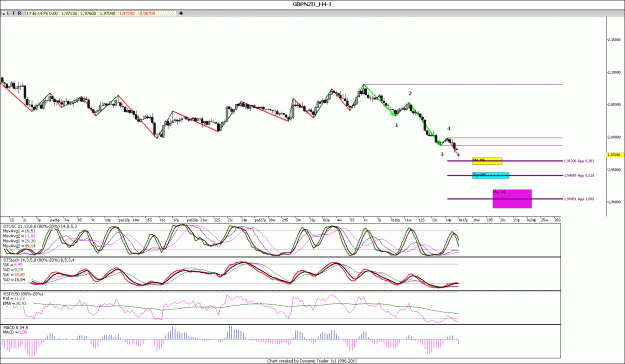Click the green dot indicator in chart toolbar
Image resolution: width=625 pixels, height=364 pixels.
pyautogui.click(x=4, y=14)
